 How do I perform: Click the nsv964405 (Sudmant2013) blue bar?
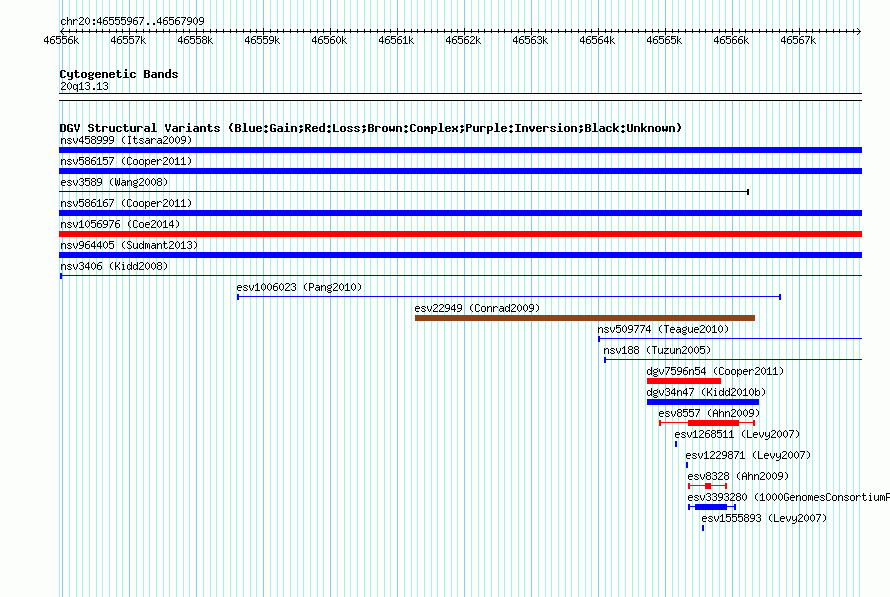pos(460,255)
